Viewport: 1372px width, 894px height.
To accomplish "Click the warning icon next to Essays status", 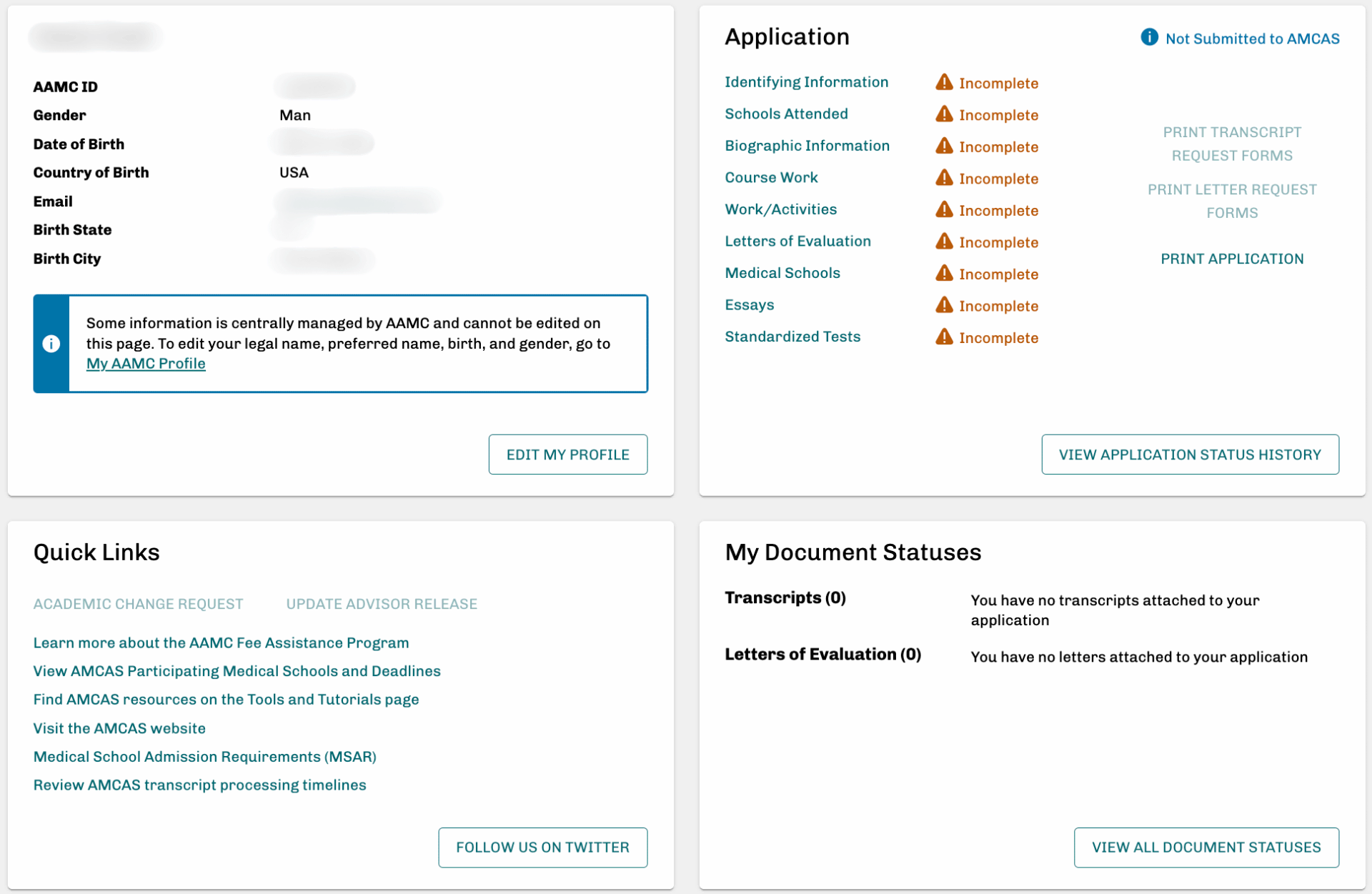I will click(x=944, y=305).
